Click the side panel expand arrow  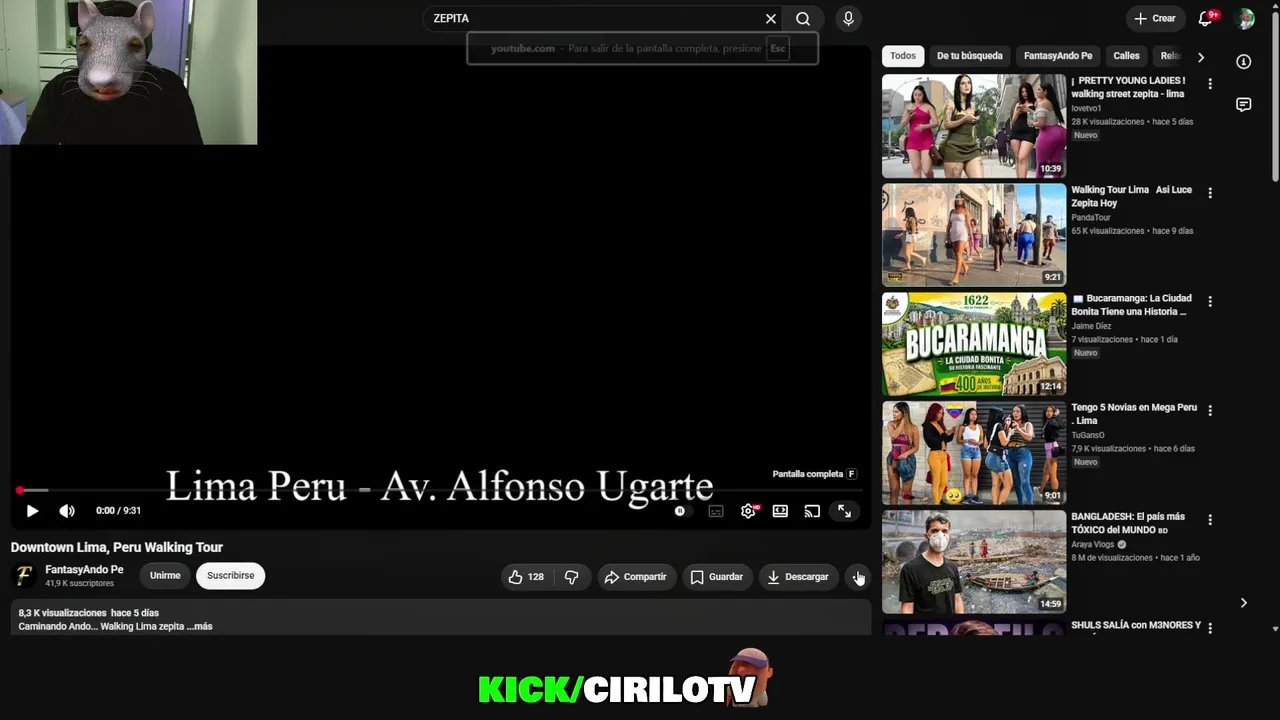tap(1244, 603)
